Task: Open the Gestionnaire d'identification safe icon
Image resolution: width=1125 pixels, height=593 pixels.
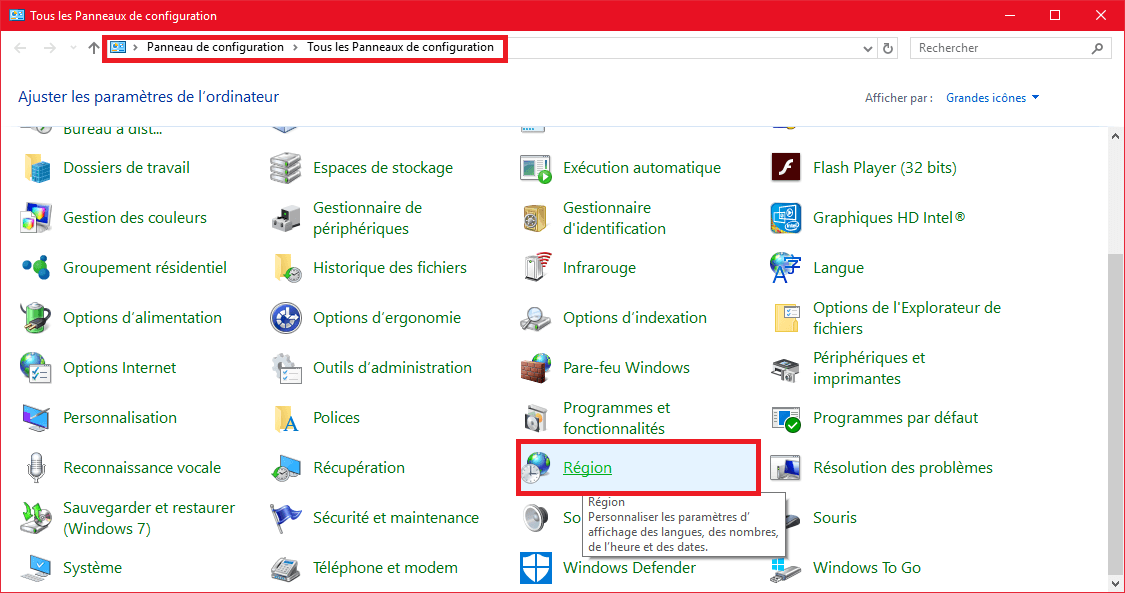Action: coord(535,218)
